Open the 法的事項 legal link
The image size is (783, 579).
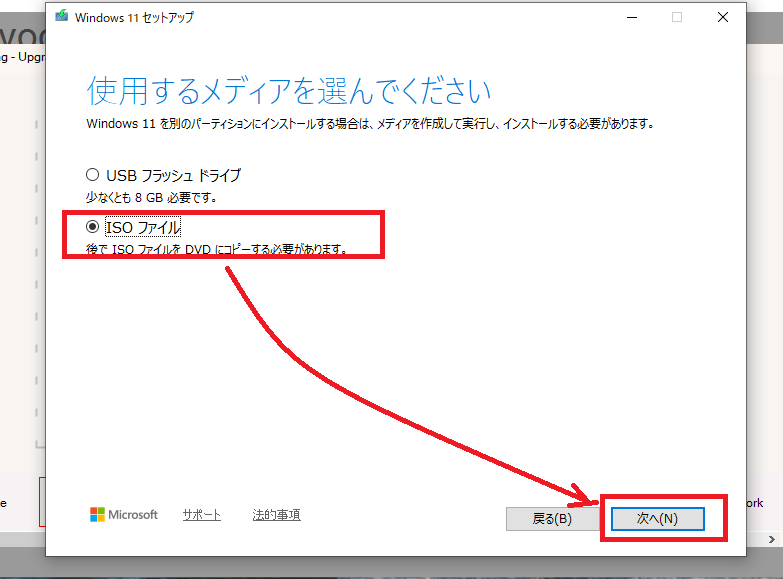pos(275,515)
